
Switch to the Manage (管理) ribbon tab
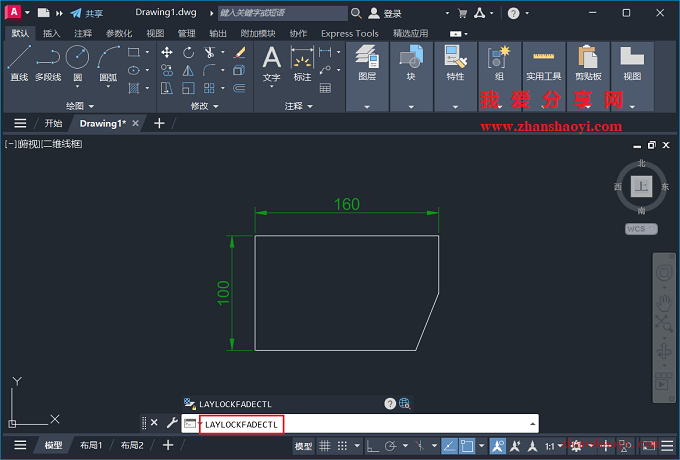click(x=186, y=33)
